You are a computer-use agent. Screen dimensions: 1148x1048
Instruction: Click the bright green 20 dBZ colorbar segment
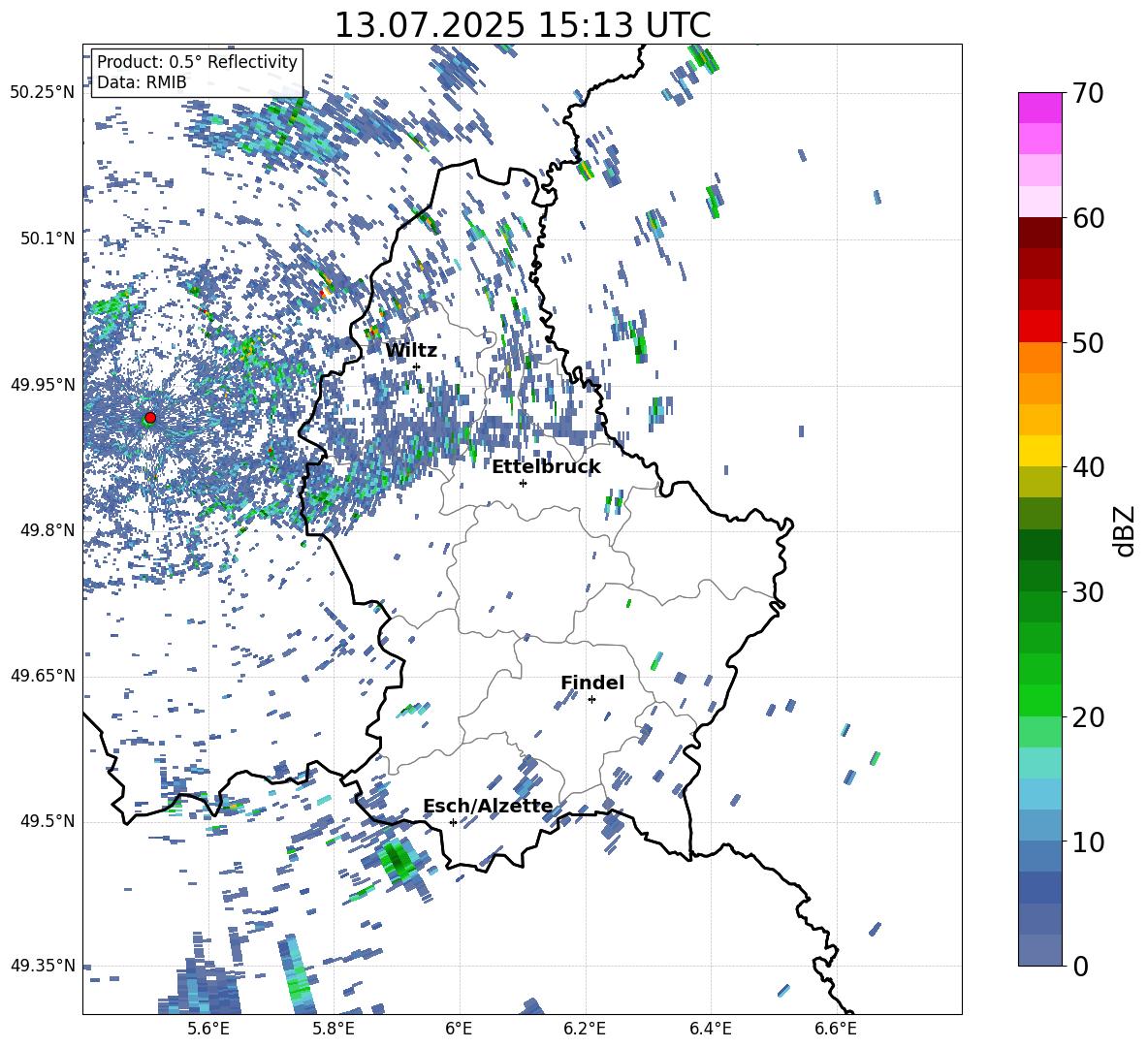(x=1039, y=700)
